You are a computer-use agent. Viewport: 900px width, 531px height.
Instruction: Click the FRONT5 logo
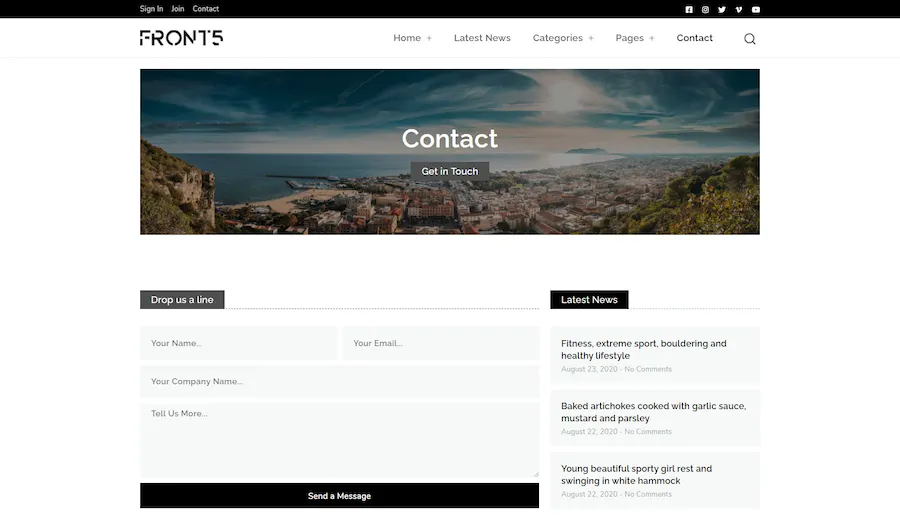click(181, 38)
